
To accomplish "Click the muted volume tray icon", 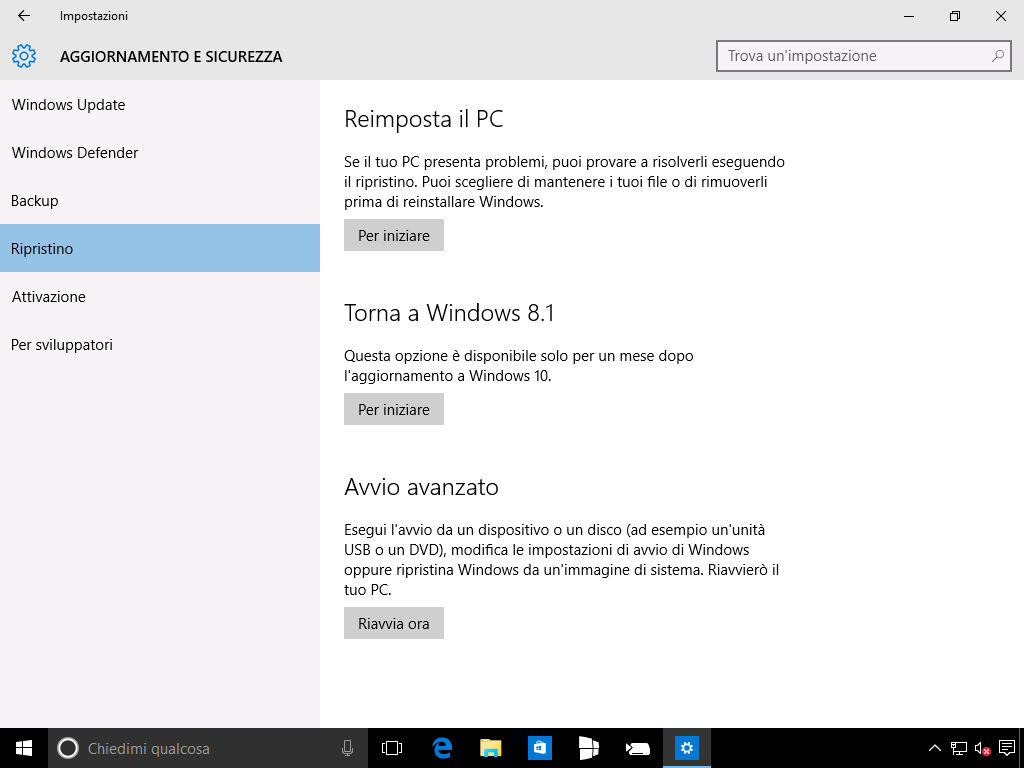I will click(982, 748).
